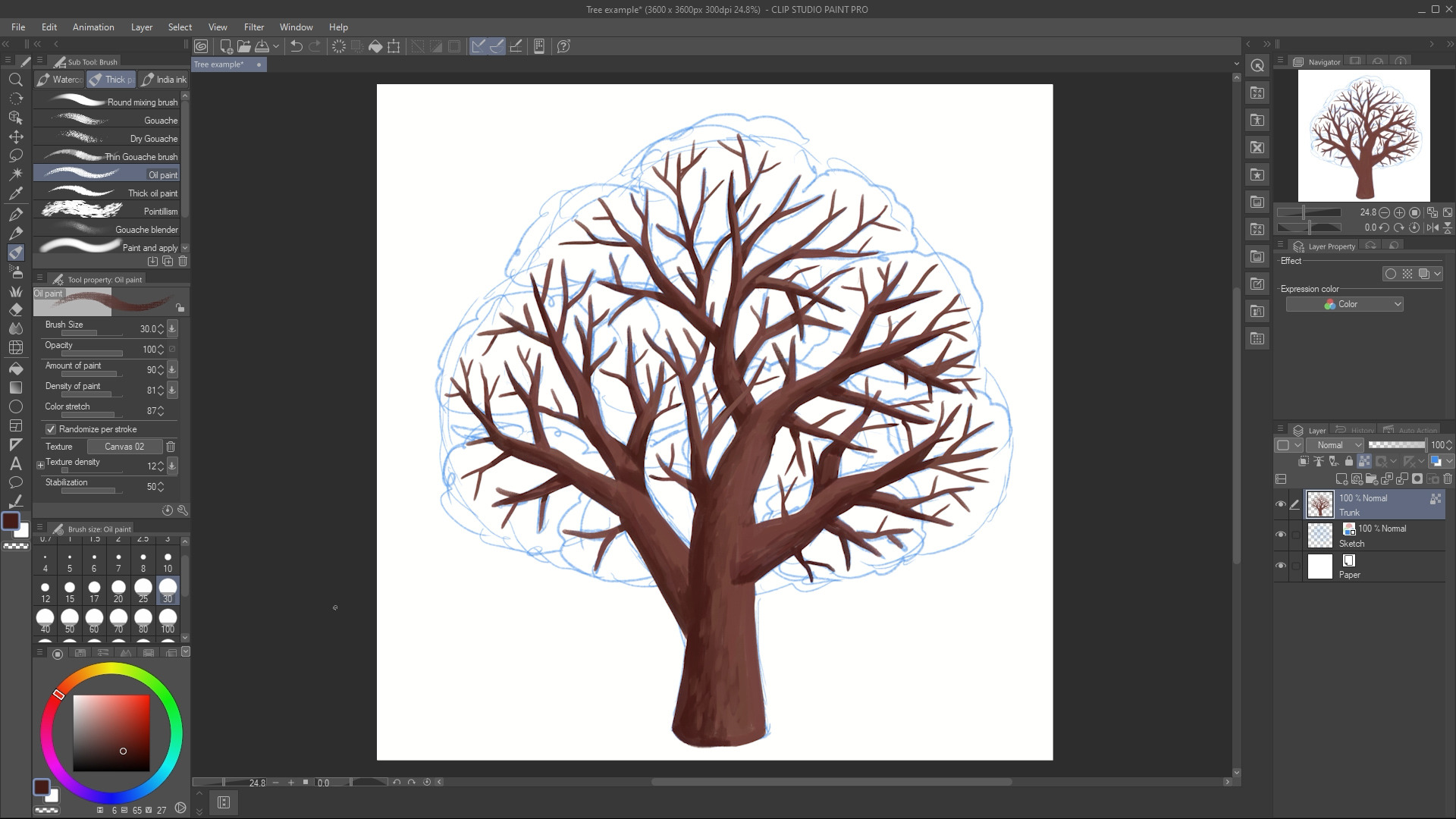The width and height of the screenshot is (1456, 819).
Task: Click the Canvas 02 texture button
Action: 124,447
